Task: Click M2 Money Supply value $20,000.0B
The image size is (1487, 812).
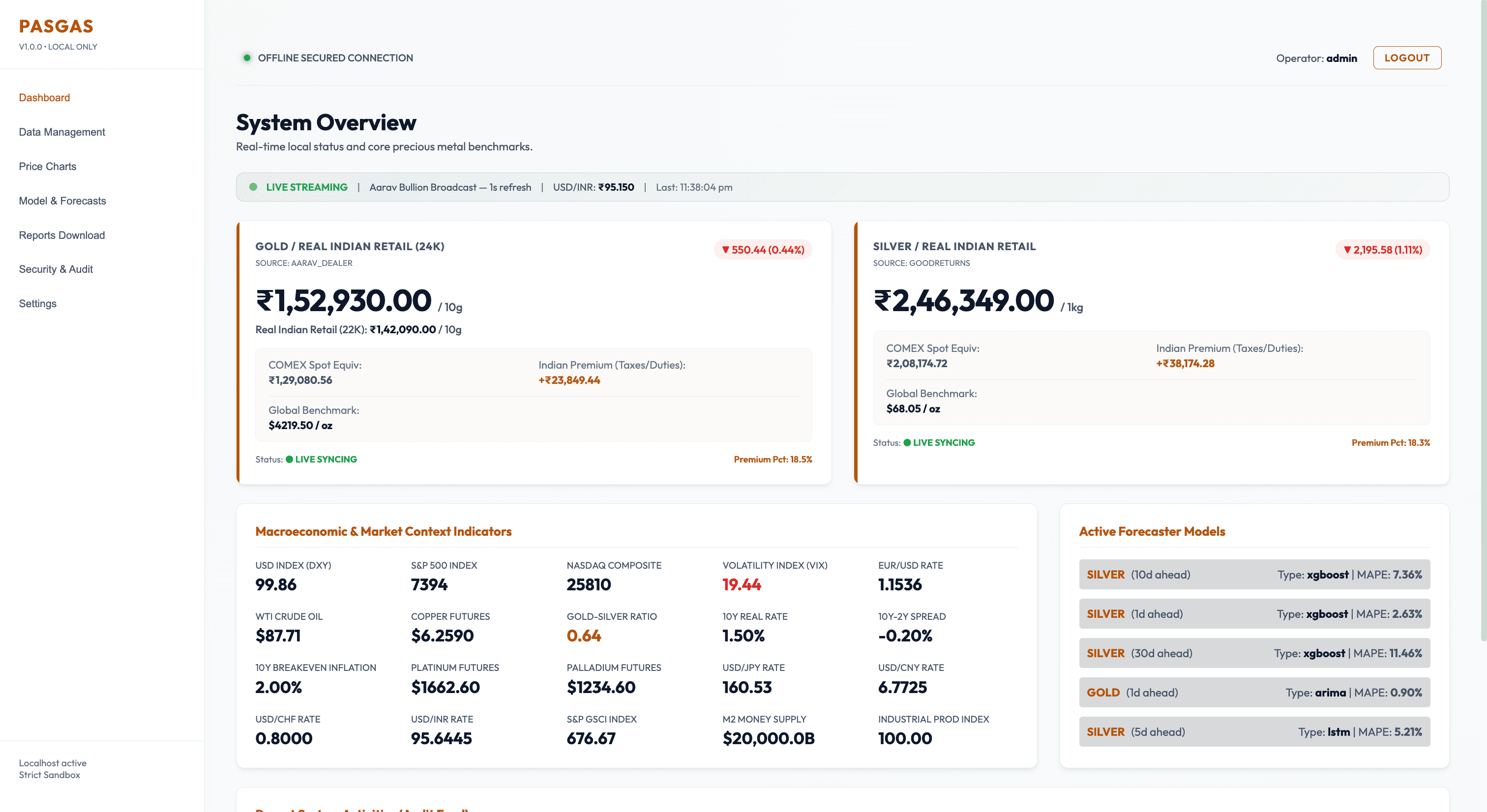Action: click(x=768, y=739)
